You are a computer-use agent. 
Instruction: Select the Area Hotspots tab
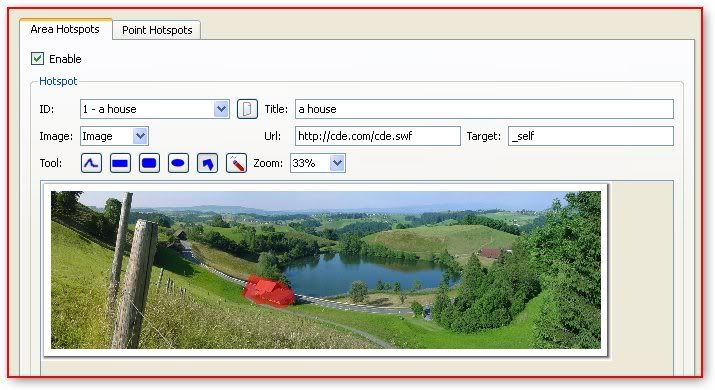[x=65, y=29]
